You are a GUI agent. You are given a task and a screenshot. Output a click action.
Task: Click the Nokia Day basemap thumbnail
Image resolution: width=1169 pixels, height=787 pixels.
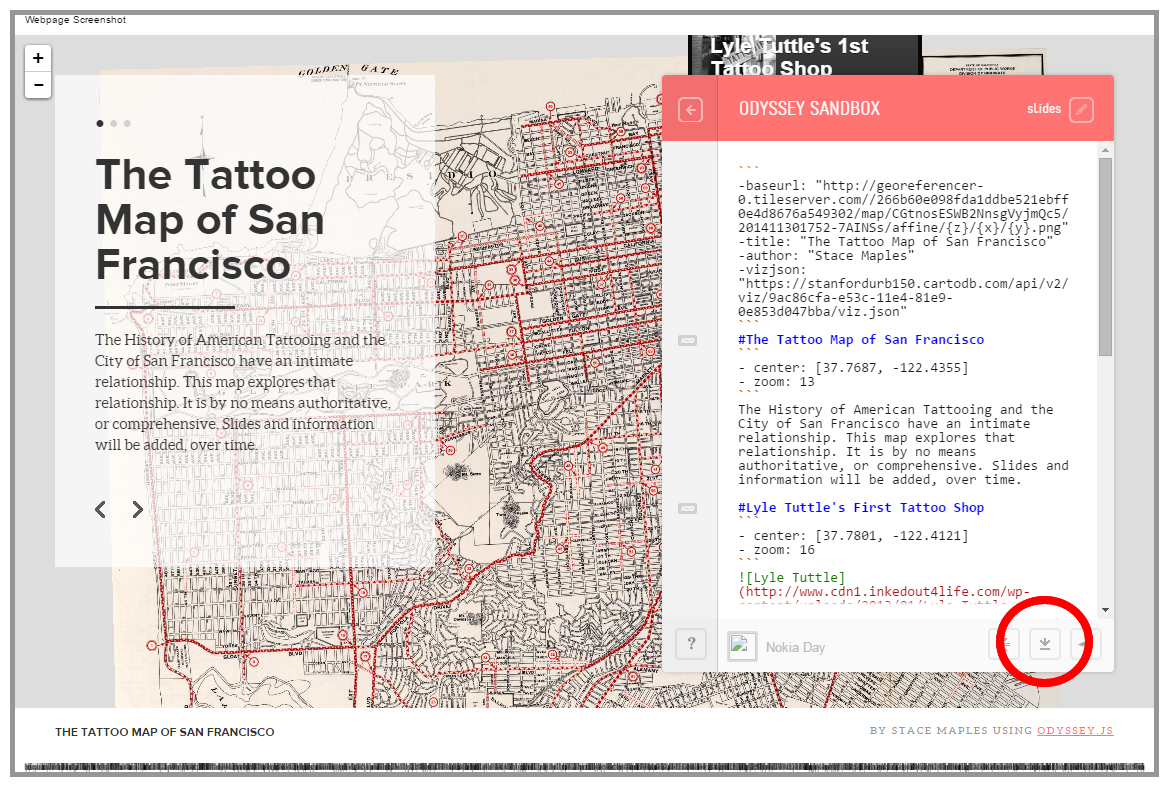click(742, 646)
